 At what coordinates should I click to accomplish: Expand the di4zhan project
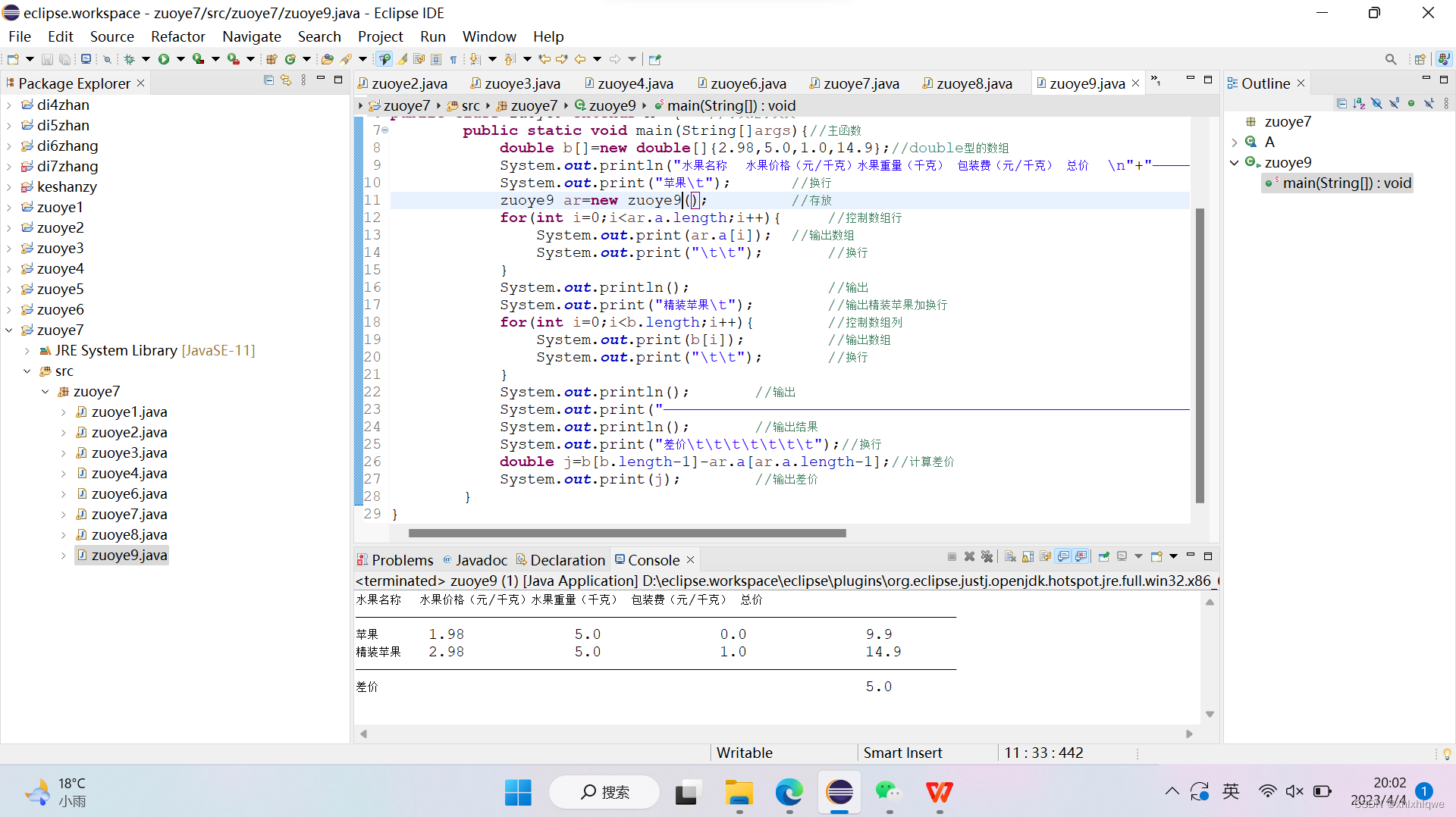click(9, 105)
